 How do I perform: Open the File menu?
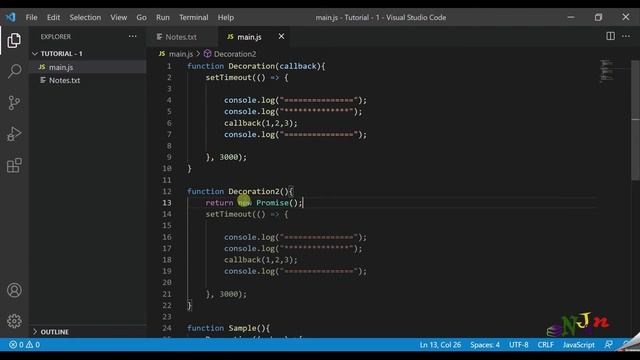(31, 17)
